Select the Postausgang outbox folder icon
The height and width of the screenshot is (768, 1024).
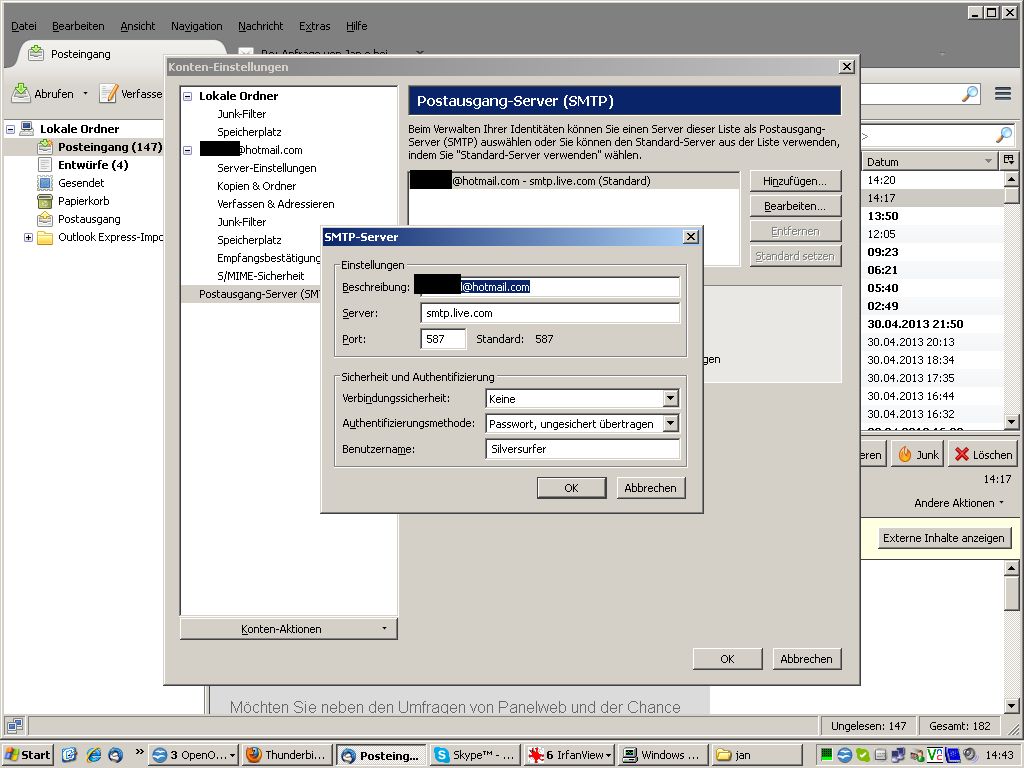pos(45,219)
